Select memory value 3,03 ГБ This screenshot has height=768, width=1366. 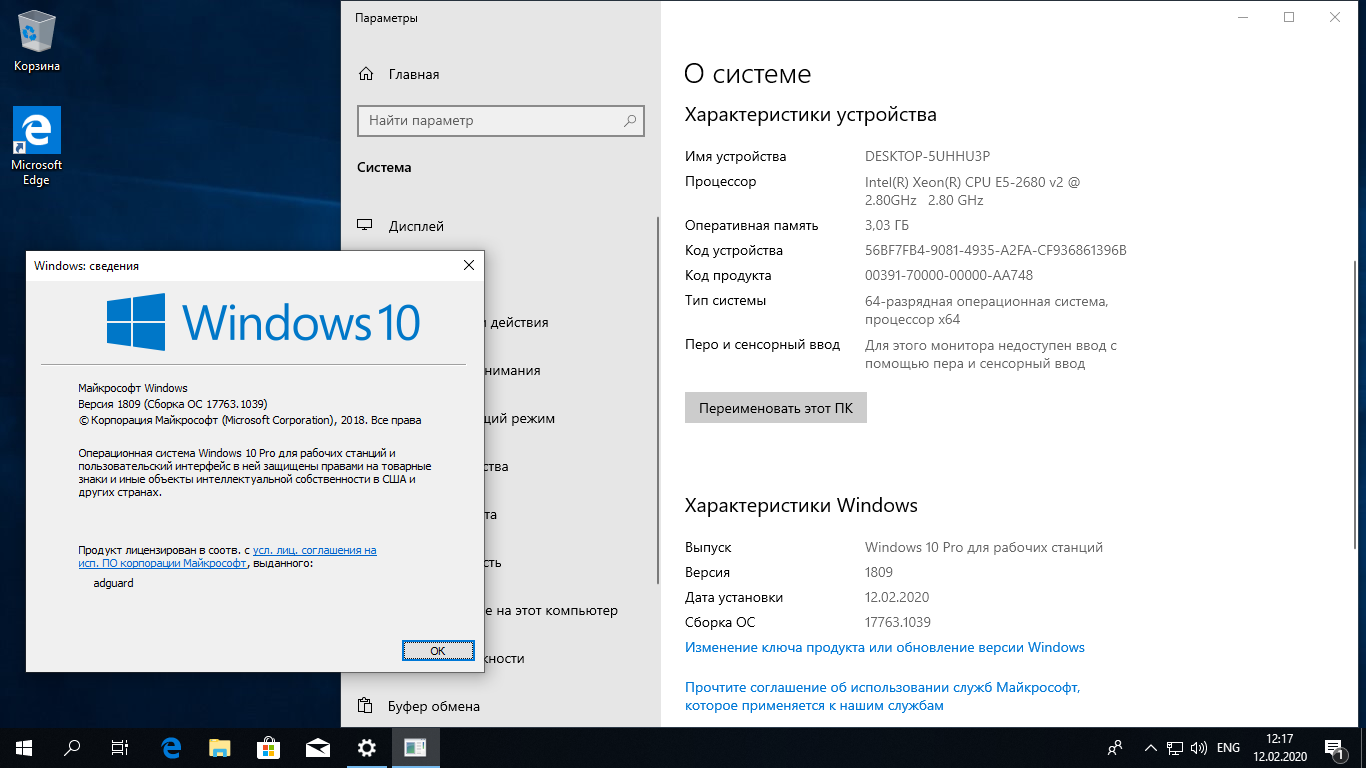click(887, 225)
